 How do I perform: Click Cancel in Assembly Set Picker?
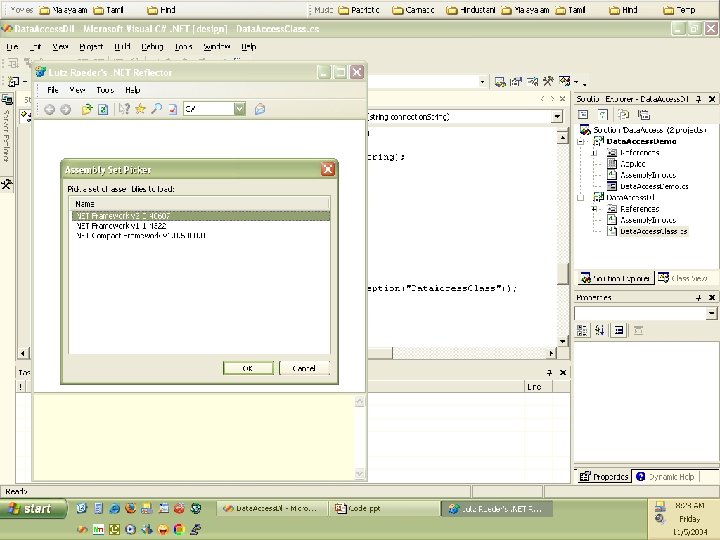[x=304, y=368]
